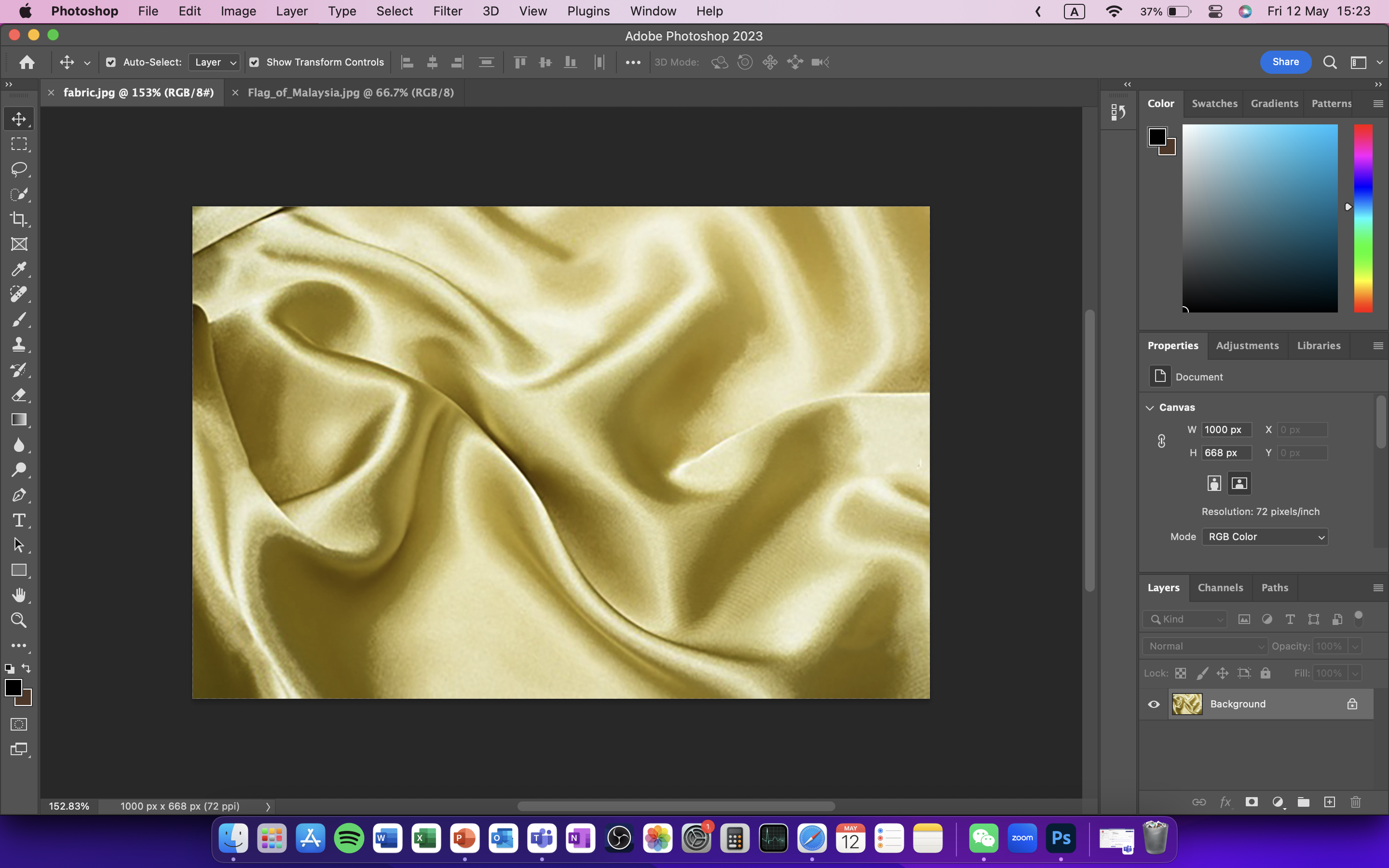Open the Filter menu
Viewport: 1389px width, 868px height.
[447, 11]
